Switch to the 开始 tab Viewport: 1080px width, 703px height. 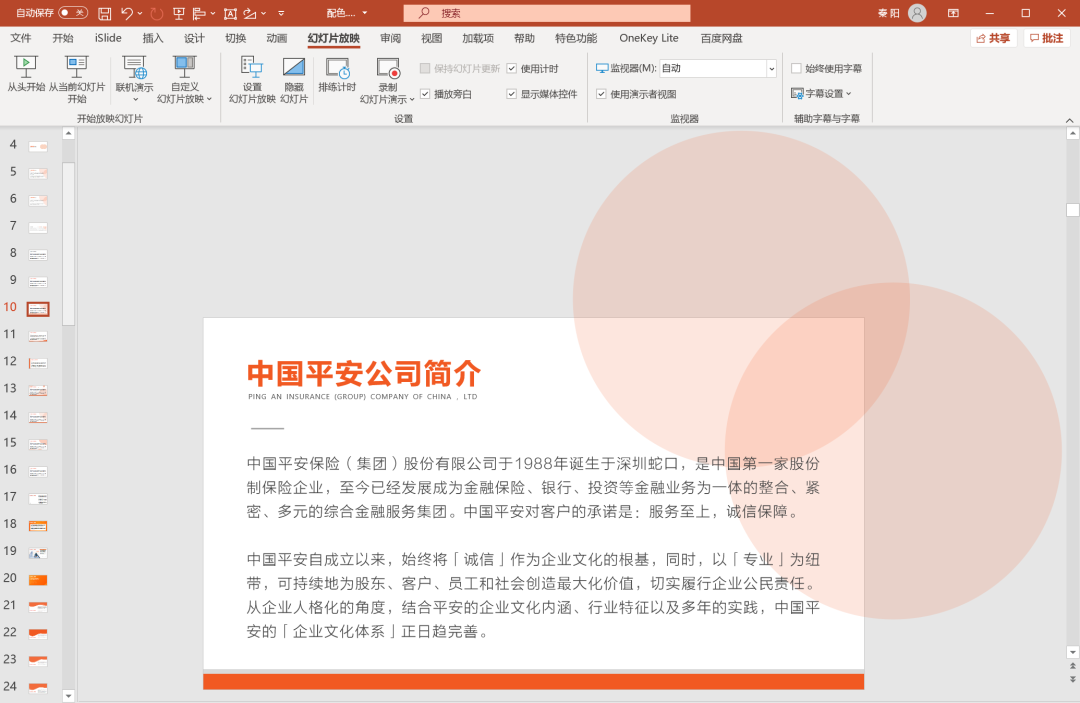click(x=63, y=38)
